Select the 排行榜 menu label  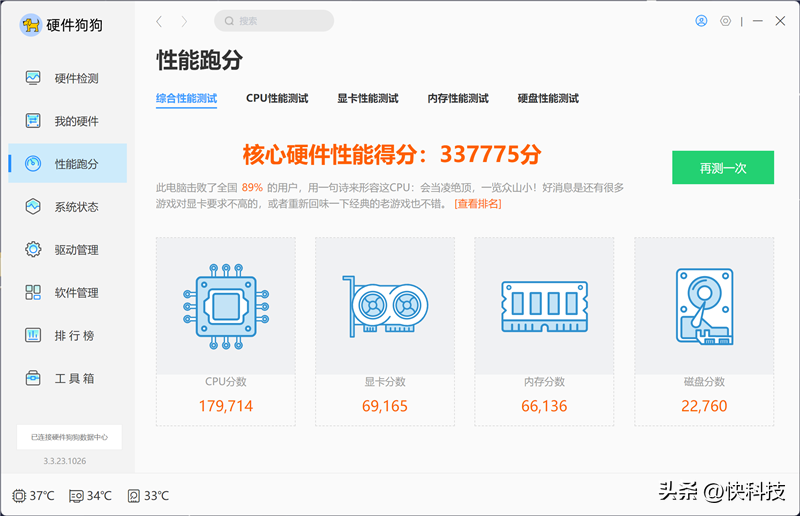(74, 335)
